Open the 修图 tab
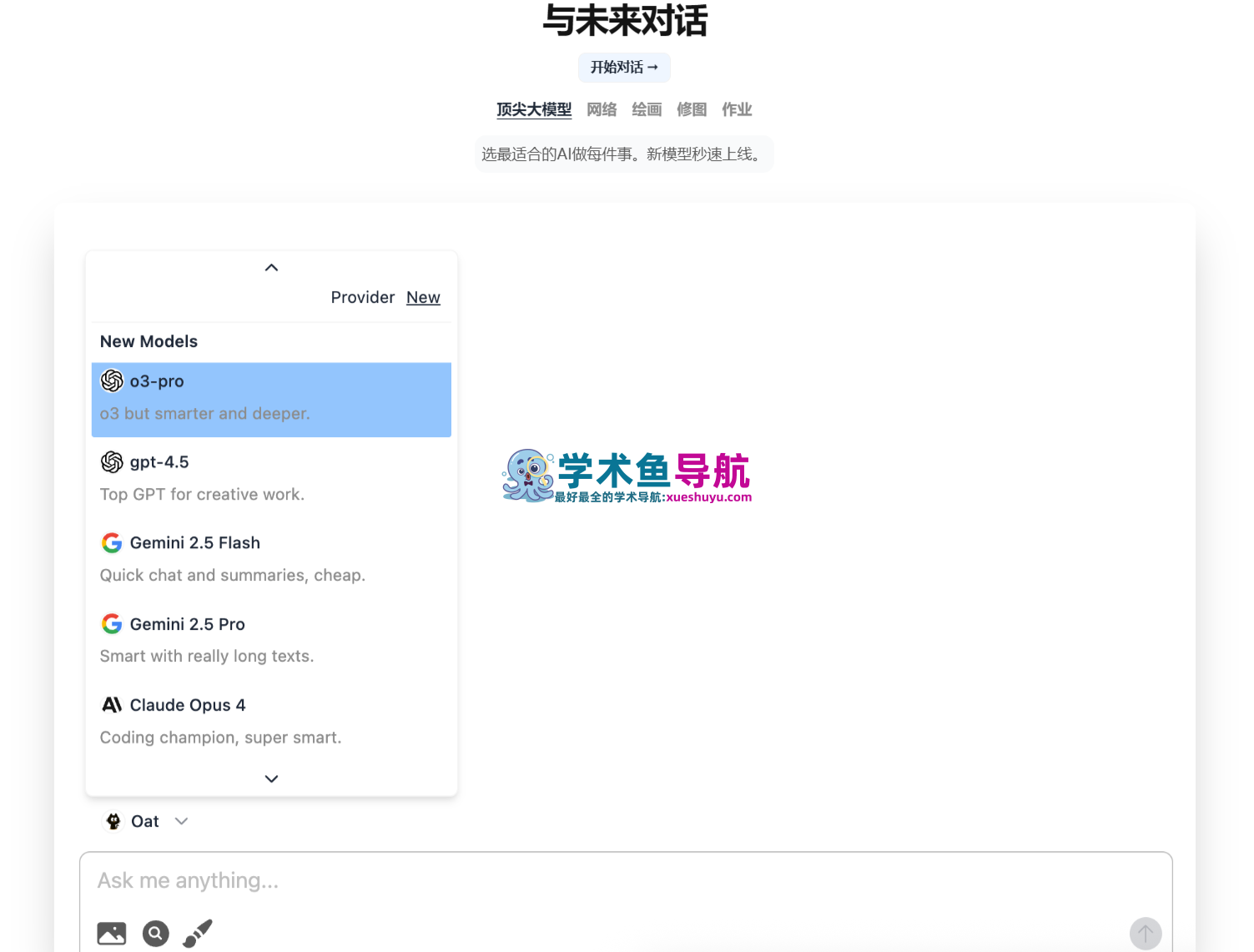 pos(692,109)
